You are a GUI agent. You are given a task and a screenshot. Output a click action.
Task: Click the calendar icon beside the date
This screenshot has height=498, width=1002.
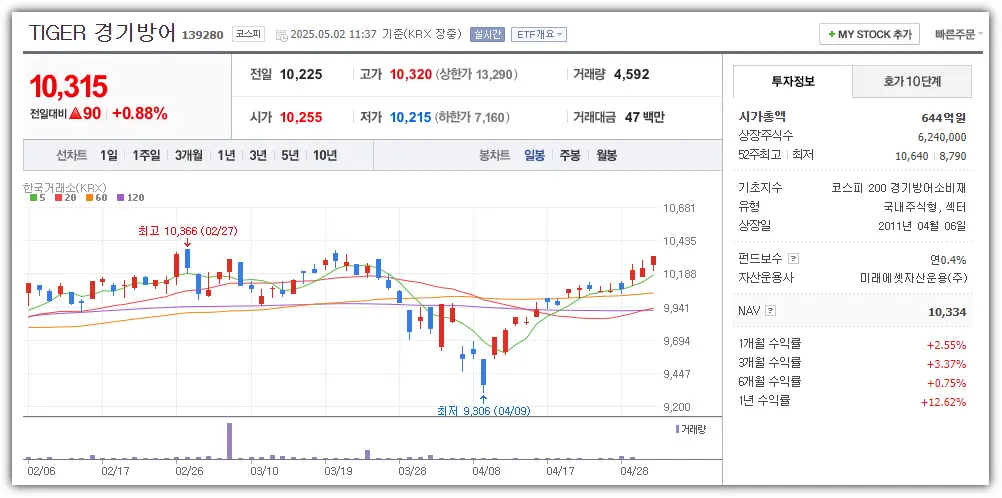pos(280,35)
